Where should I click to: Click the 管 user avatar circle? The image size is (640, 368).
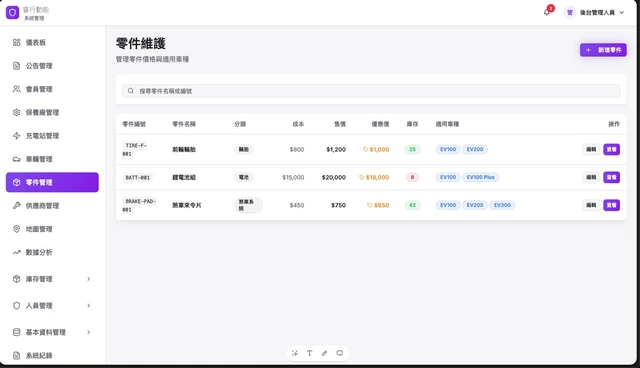click(x=570, y=13)
